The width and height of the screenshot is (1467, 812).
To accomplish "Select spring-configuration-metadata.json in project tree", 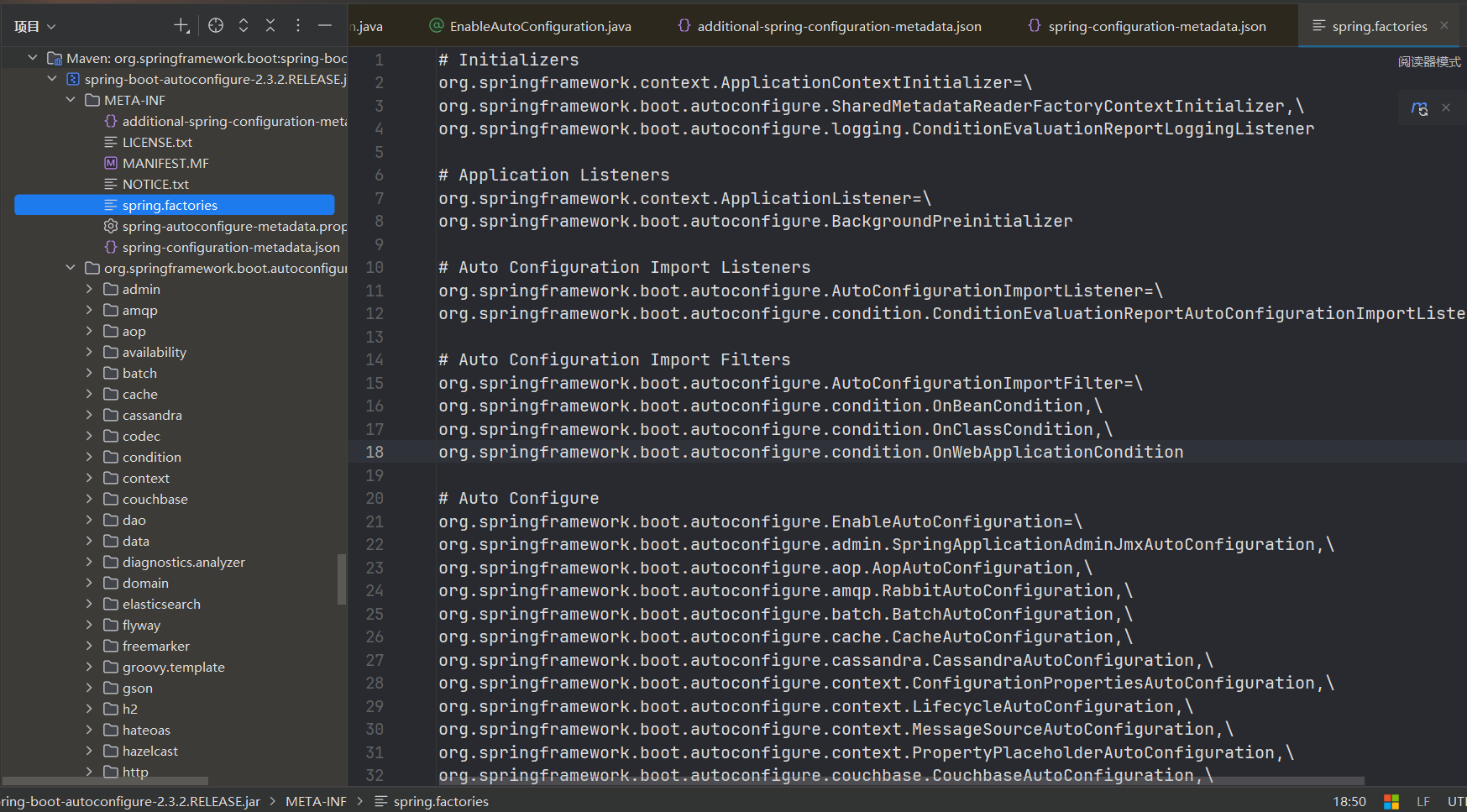I will click(x=223, y=247).
